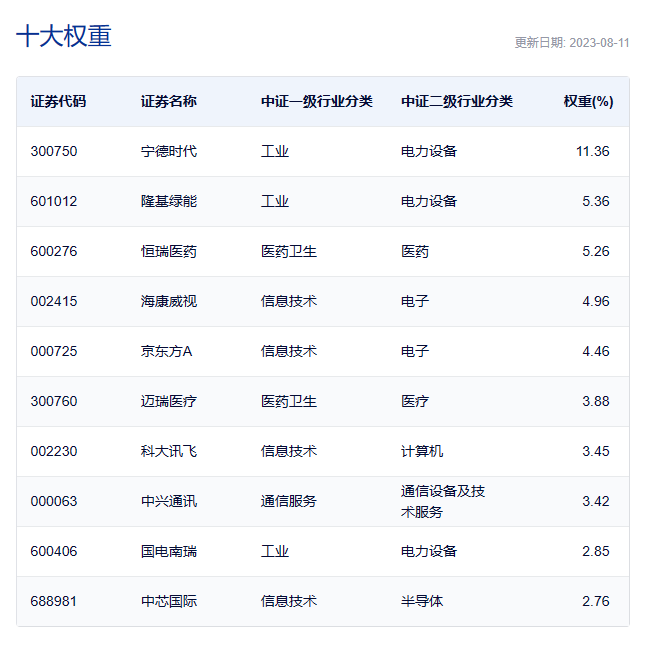This screenshot has height=645, width=645.
Task: Click weight value 4.46
Action: pyautogui.click(x=596, y=351)
